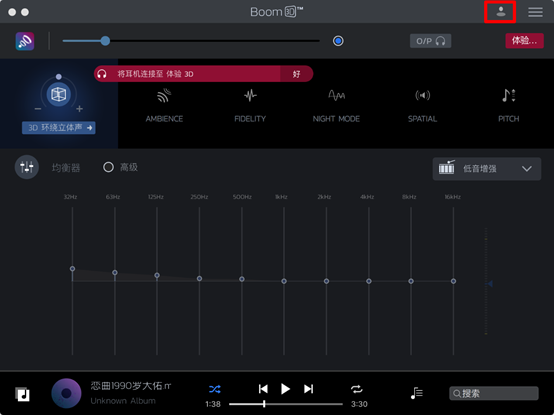
Task: Open the 低音增强 preset dropdown
Action: click(x=487, y=169)
